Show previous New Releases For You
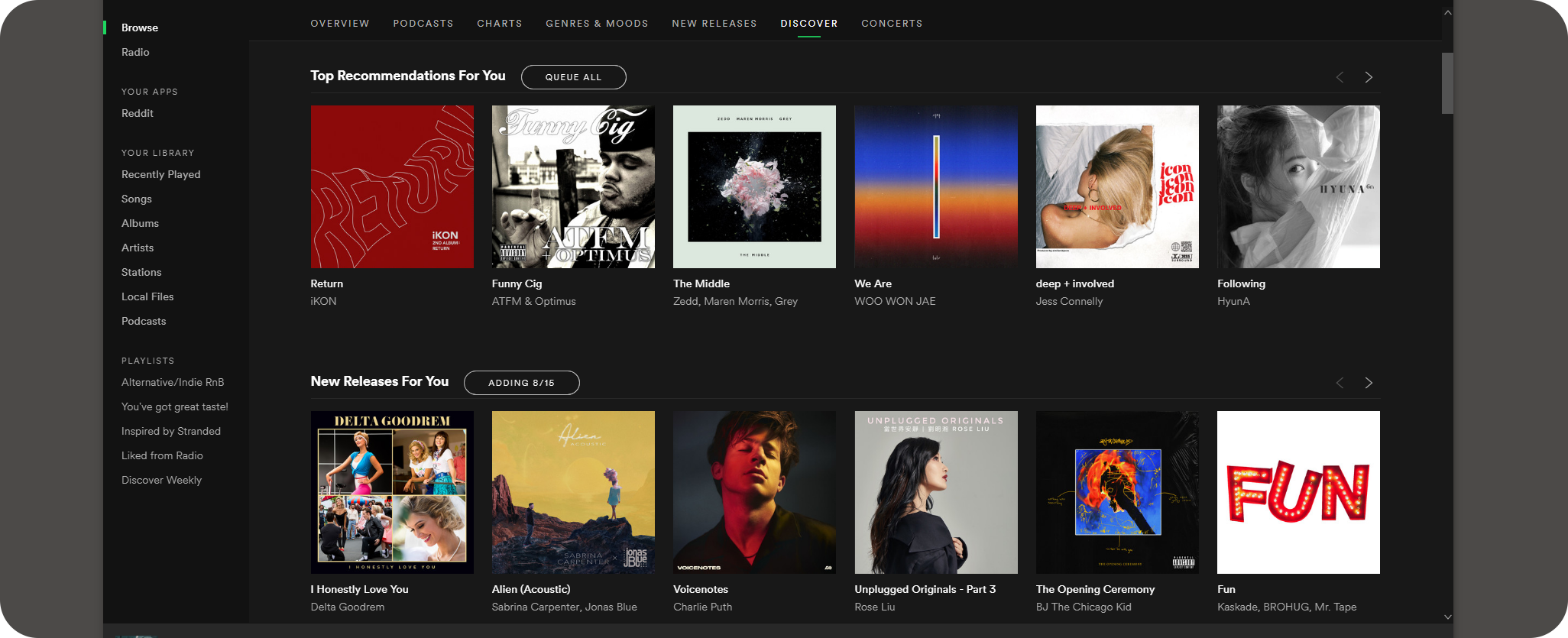The width and height of the screenshot is (1568, 638). pos(1340,383)
